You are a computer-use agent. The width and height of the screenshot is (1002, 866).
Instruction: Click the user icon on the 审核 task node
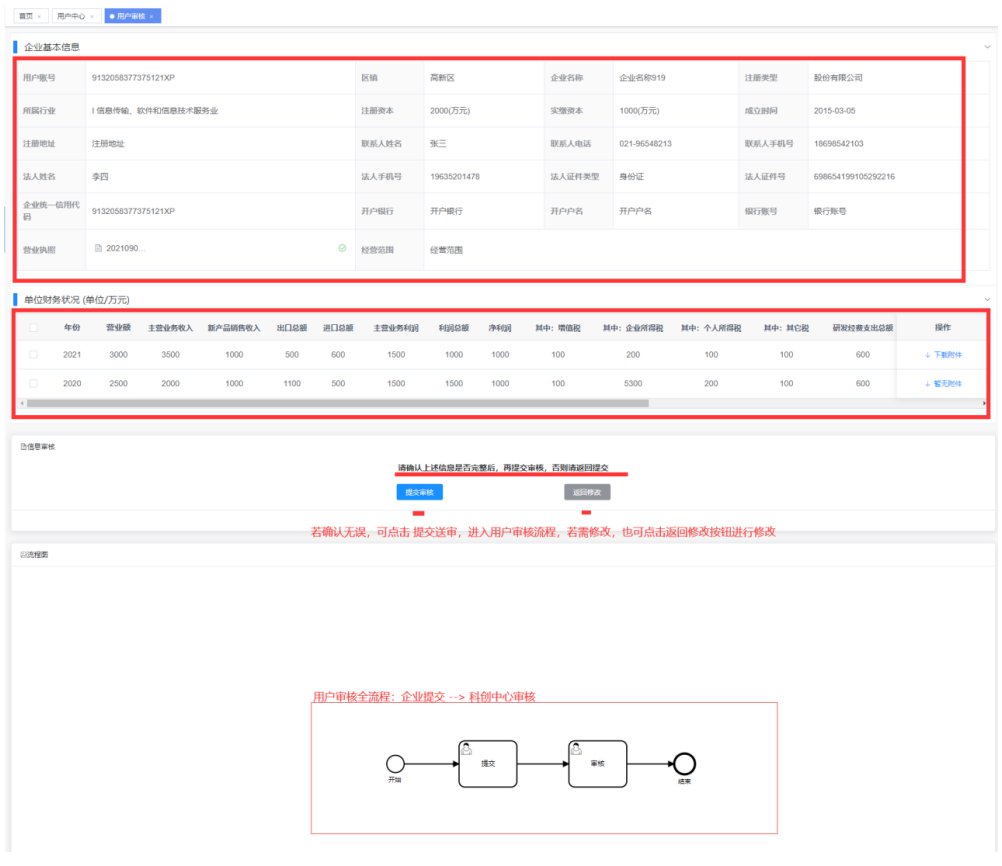click(x=576, y=749)
